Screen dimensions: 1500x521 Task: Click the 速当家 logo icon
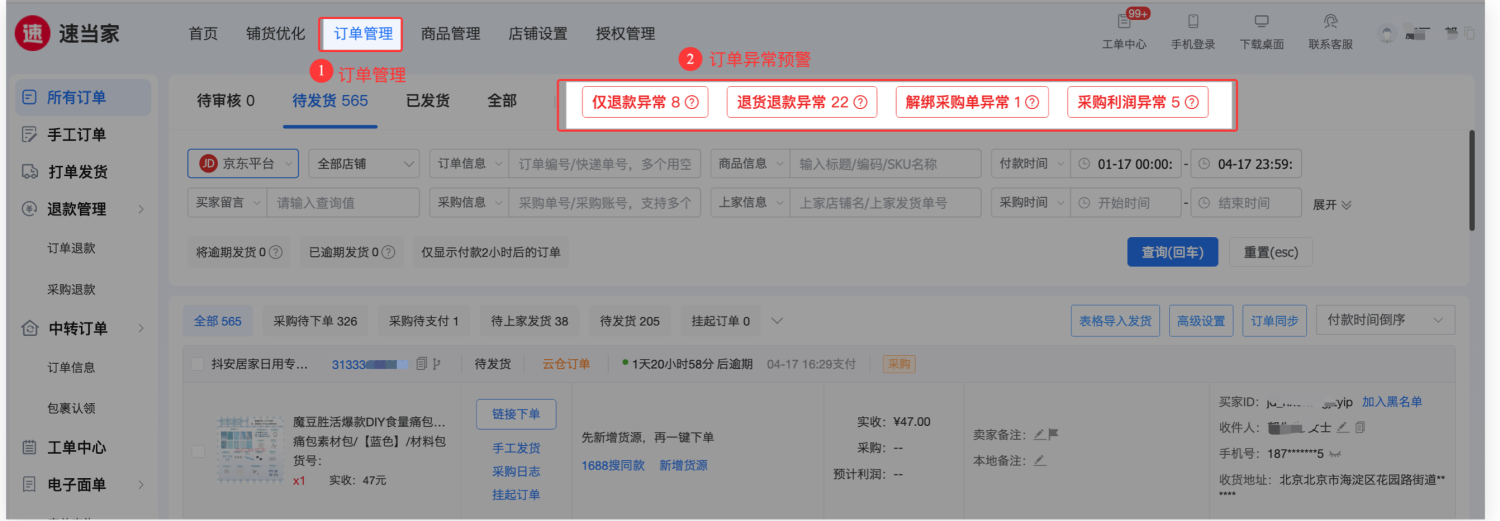tap(32, 33)
